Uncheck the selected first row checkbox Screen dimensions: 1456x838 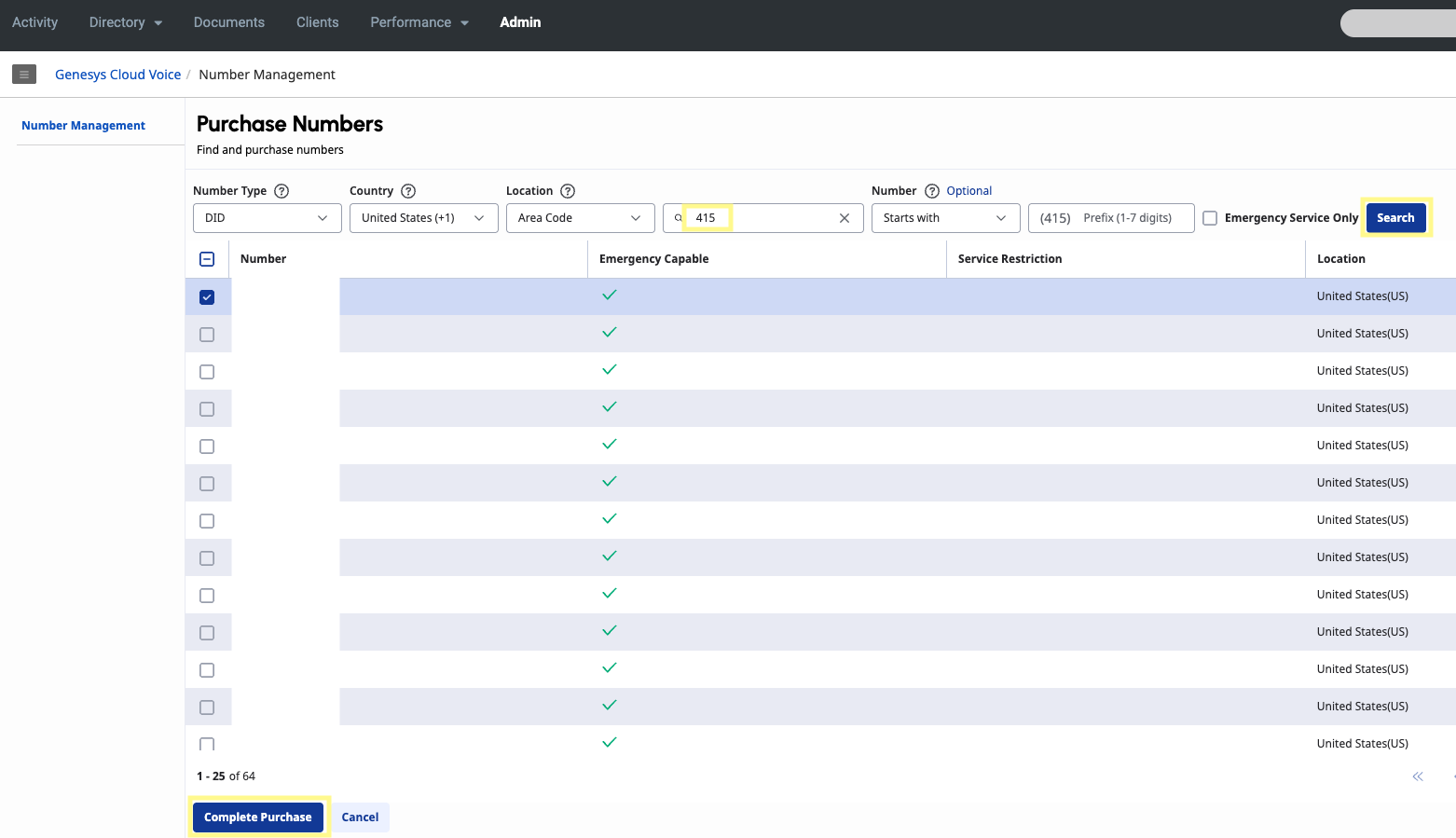[207, 297]
